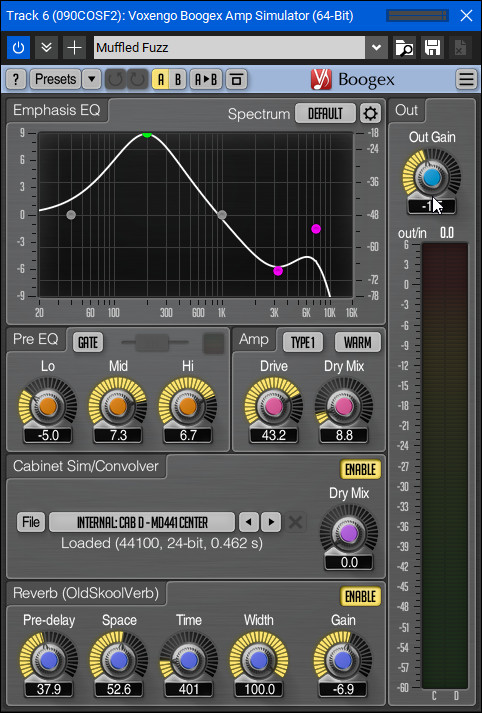Select the magenta EQ point near 3K
Viewport: 482px width, 713px height.
click(x=278, y=271)
